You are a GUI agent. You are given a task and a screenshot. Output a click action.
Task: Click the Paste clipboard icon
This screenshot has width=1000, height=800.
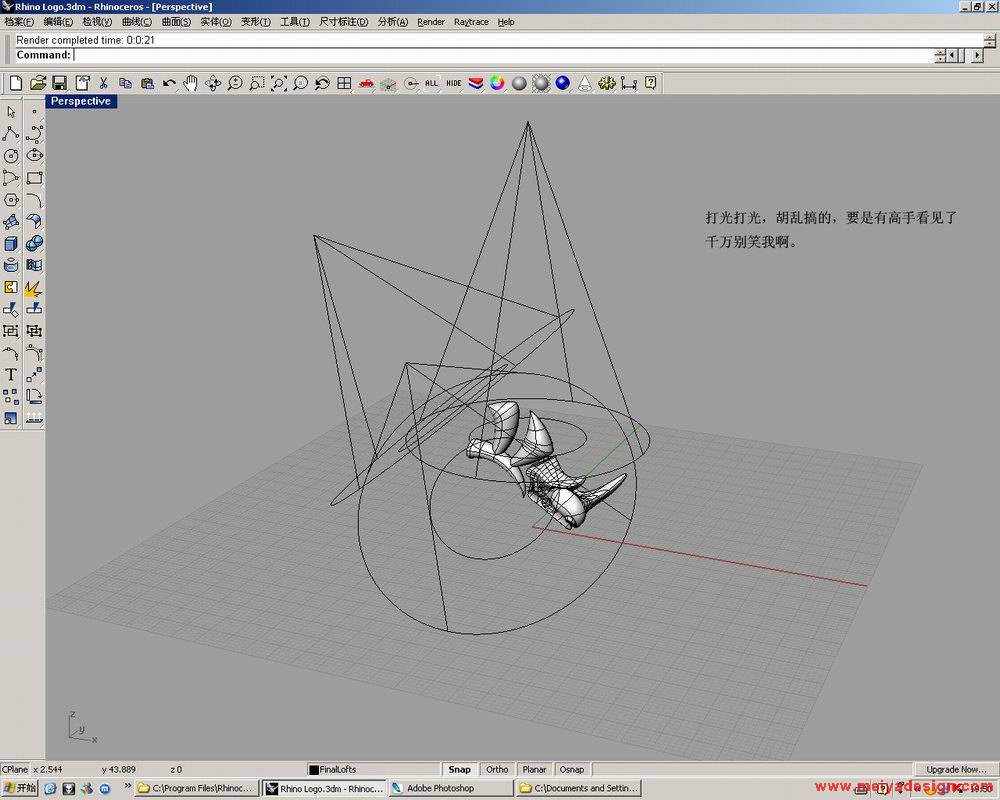click(147, 83)
